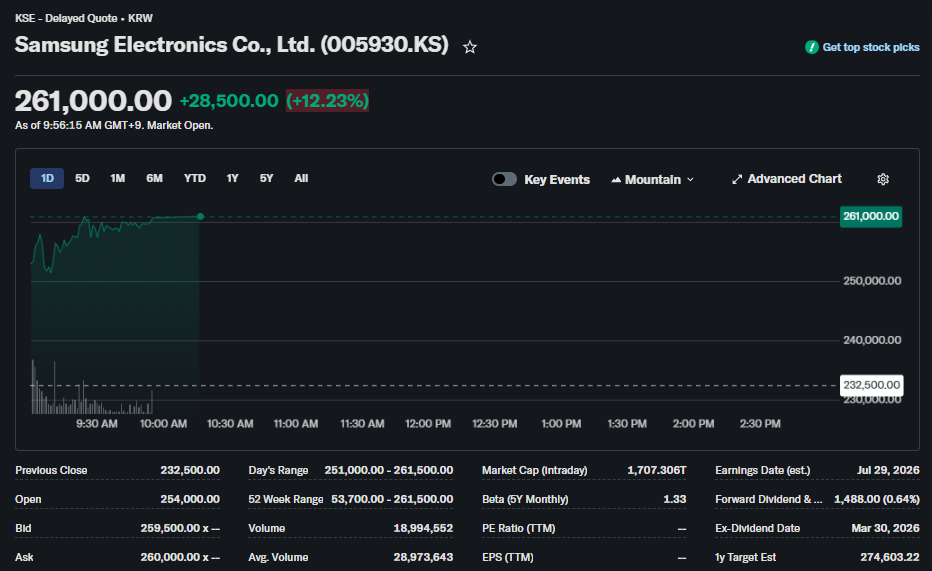
Task: Click the 250,000.00 price axis label
Action: (872, 280)
